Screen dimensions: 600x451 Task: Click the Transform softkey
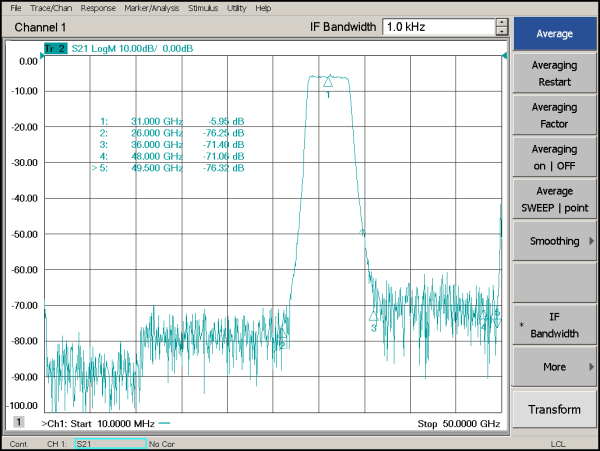click(554, 409)
